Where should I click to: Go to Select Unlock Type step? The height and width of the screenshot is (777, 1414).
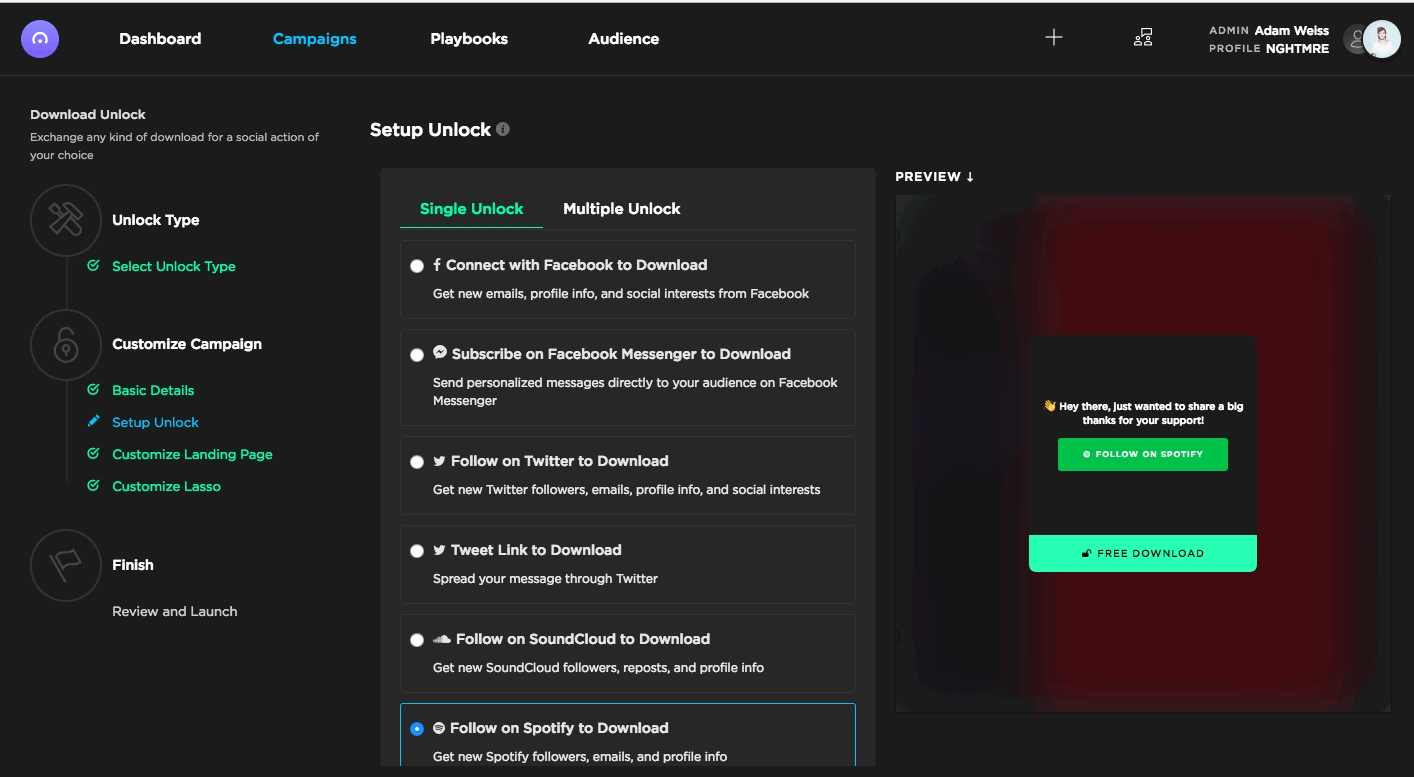[x=174, y=266]
